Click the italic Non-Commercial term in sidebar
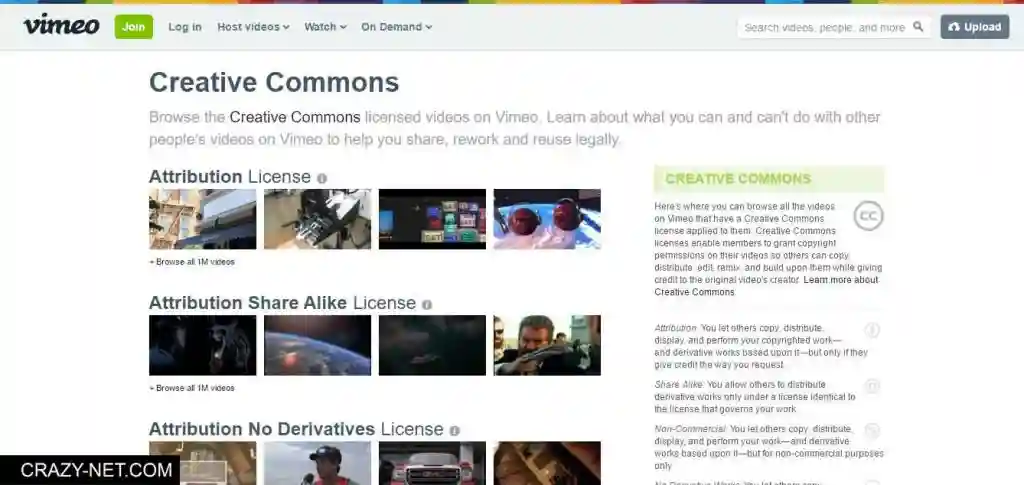 (690, 429)
